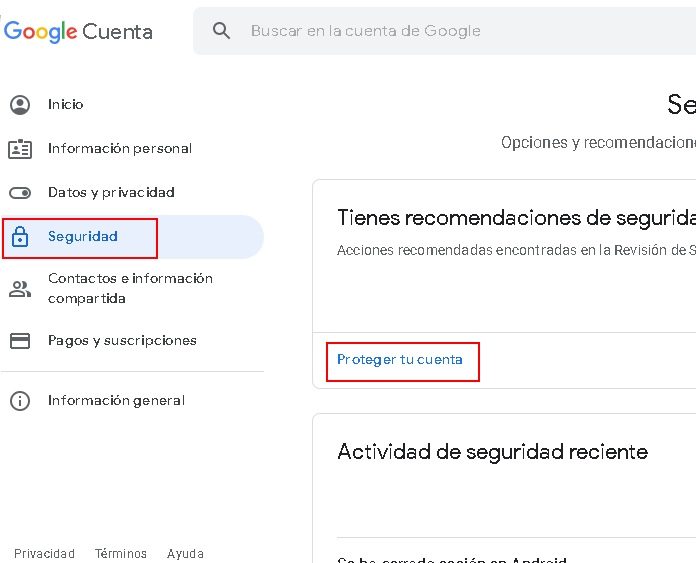
Task: Click the Pagos credit card icon
Action: 20,341
